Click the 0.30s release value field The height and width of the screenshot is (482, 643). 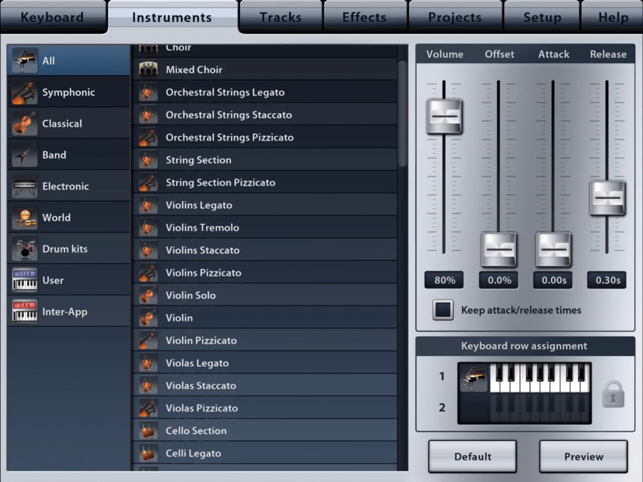(x=607, y=280)
